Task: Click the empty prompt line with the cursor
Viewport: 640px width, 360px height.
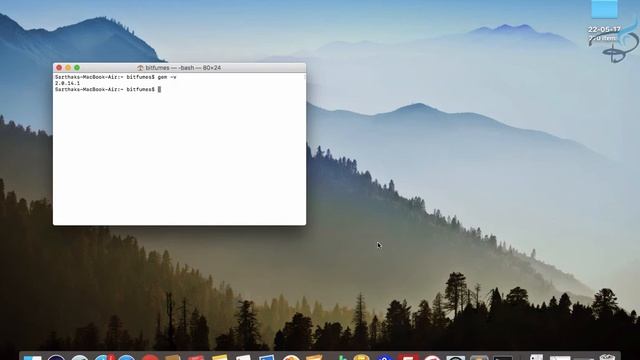Action: 108,89
